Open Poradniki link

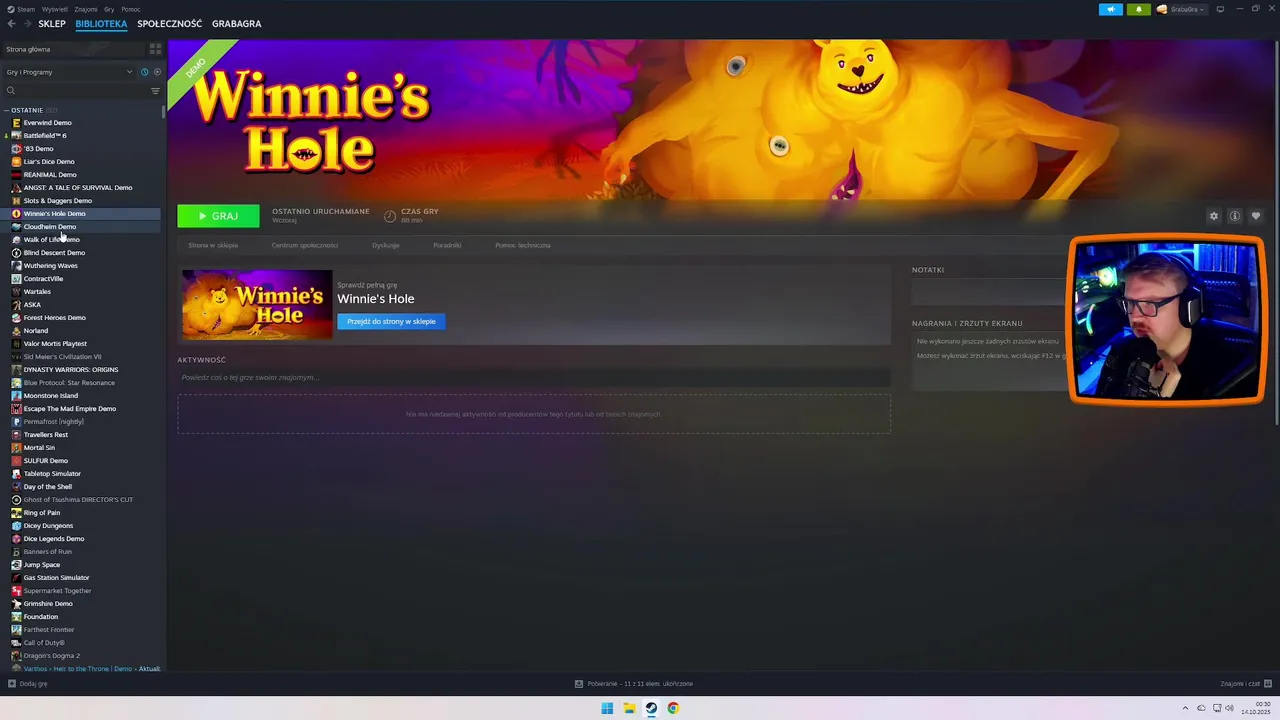tap(447, 245)
